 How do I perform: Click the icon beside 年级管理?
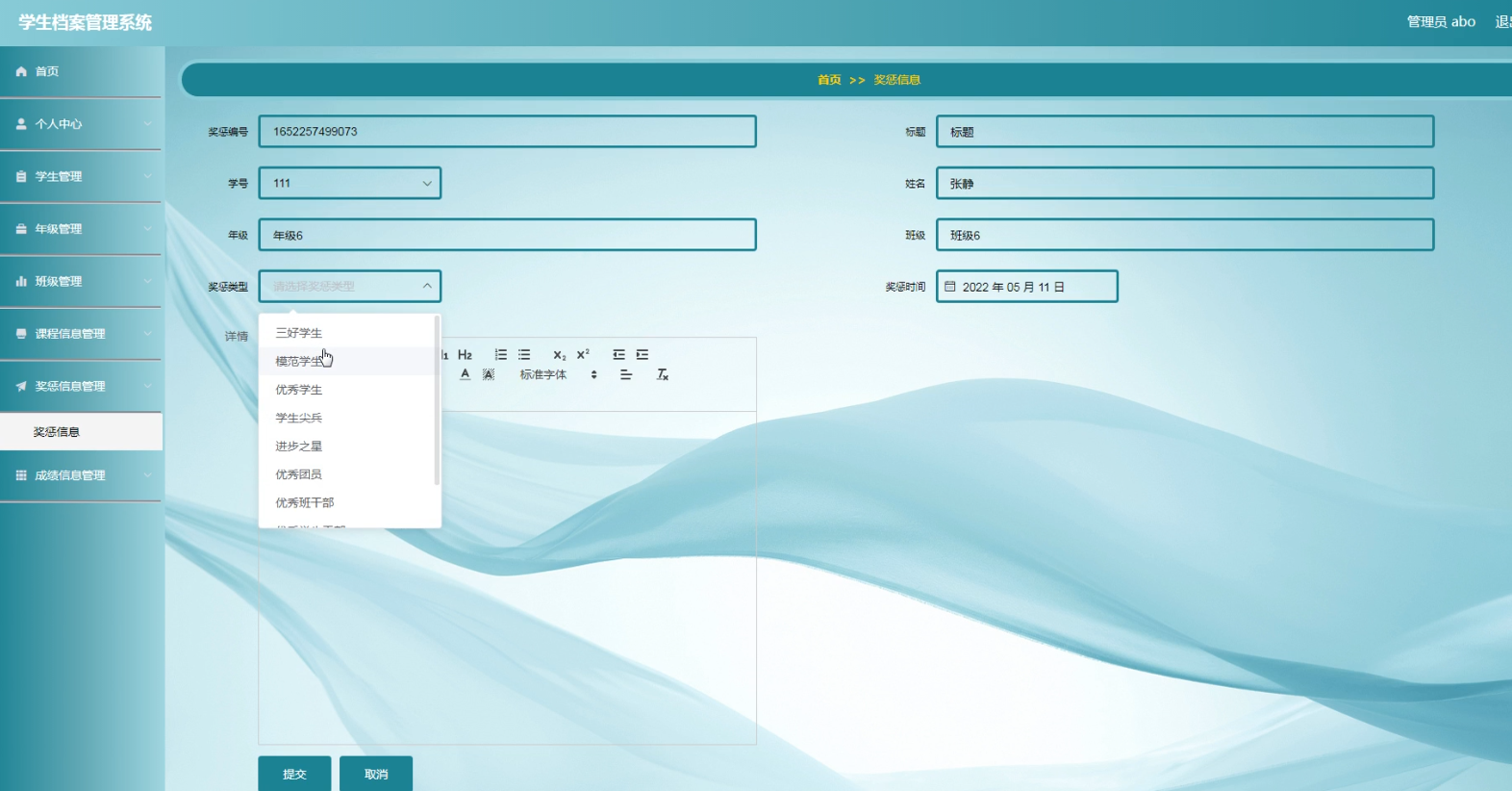point(21,229)
